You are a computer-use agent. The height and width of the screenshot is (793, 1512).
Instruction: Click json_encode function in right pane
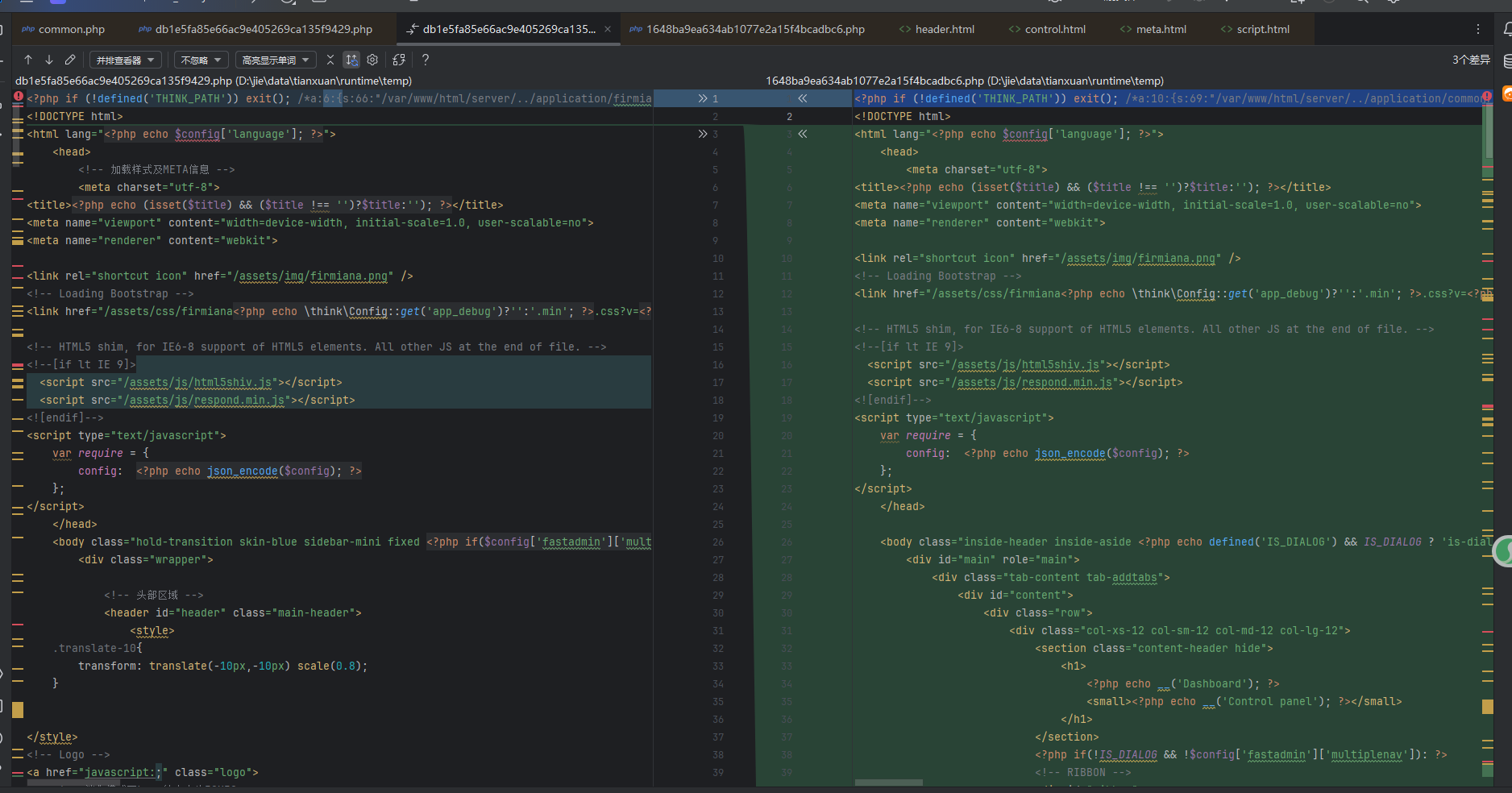pyautogui.click(x=1070, y=453)
